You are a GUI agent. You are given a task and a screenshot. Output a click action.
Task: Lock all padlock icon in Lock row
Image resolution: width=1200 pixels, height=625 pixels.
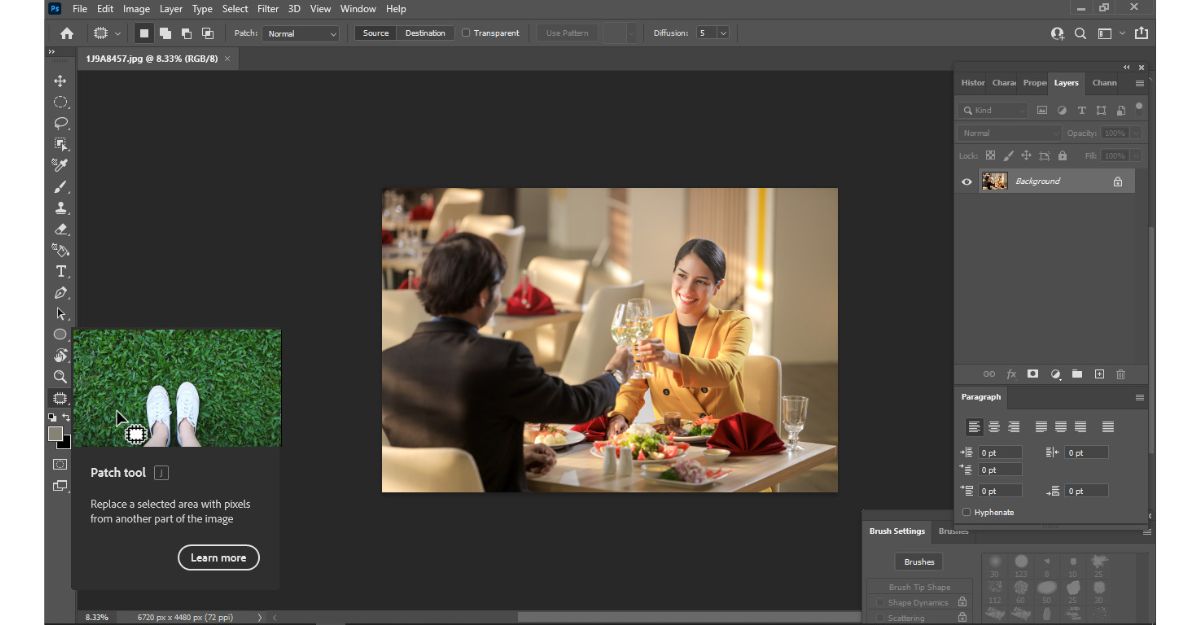point(1062,156)
